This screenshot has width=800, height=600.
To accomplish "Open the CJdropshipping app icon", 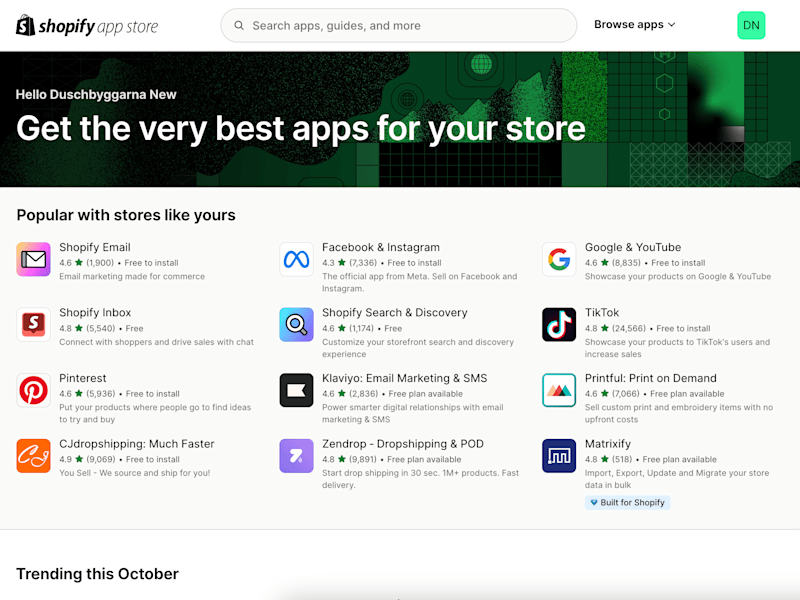I will pos(33,456).
